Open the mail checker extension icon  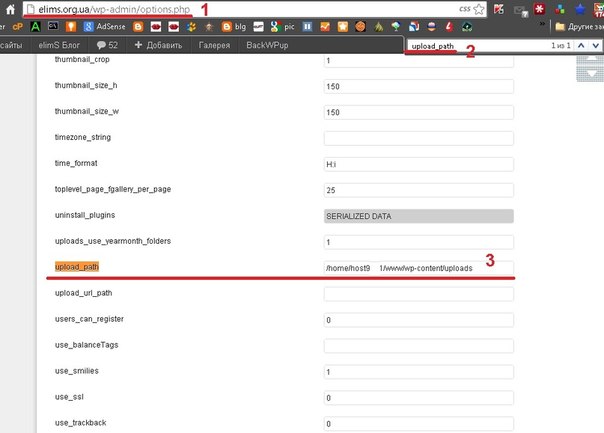[520, 10]
